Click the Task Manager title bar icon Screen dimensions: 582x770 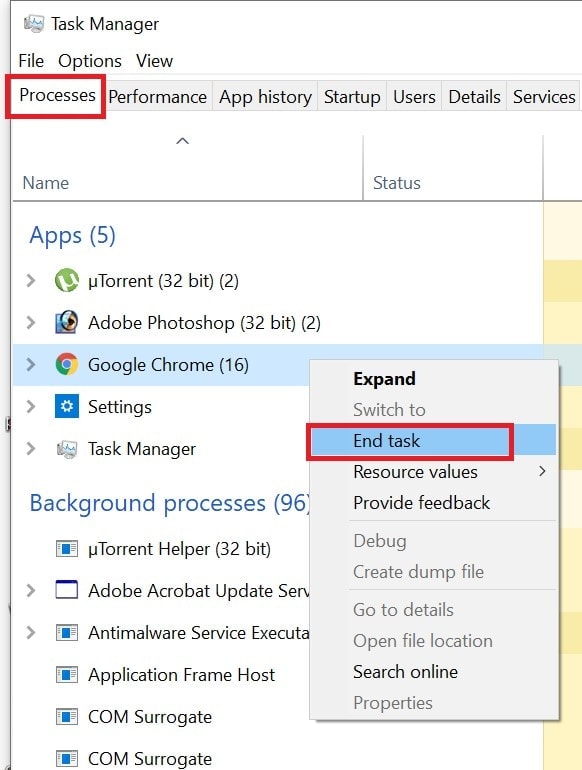pyautogui.click(x=33, y=24)
